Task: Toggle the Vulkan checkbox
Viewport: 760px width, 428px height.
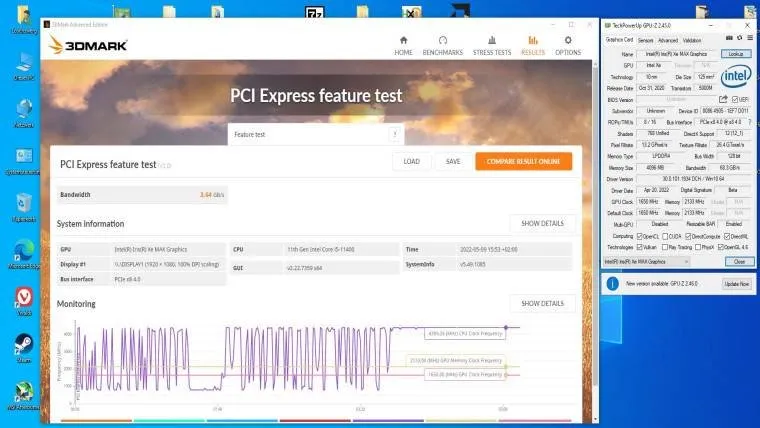Action: [639, 247]
